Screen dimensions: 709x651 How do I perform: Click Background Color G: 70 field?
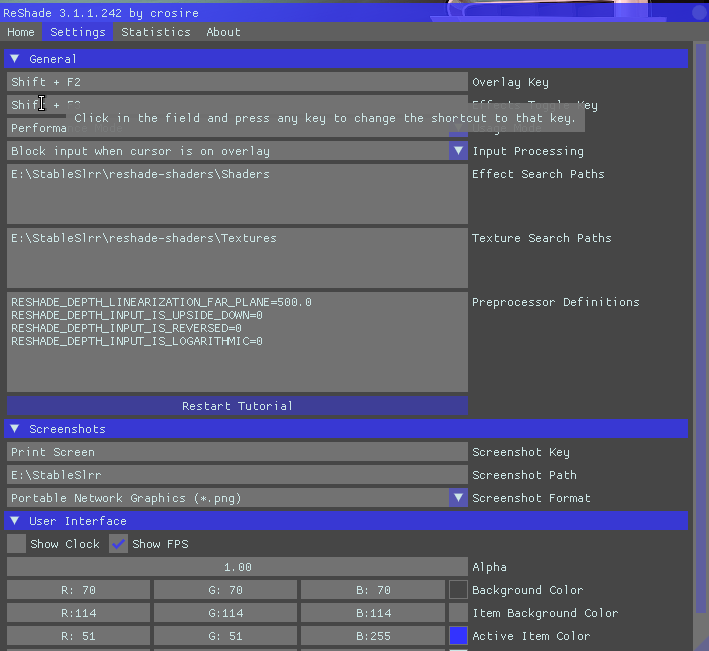226,590
